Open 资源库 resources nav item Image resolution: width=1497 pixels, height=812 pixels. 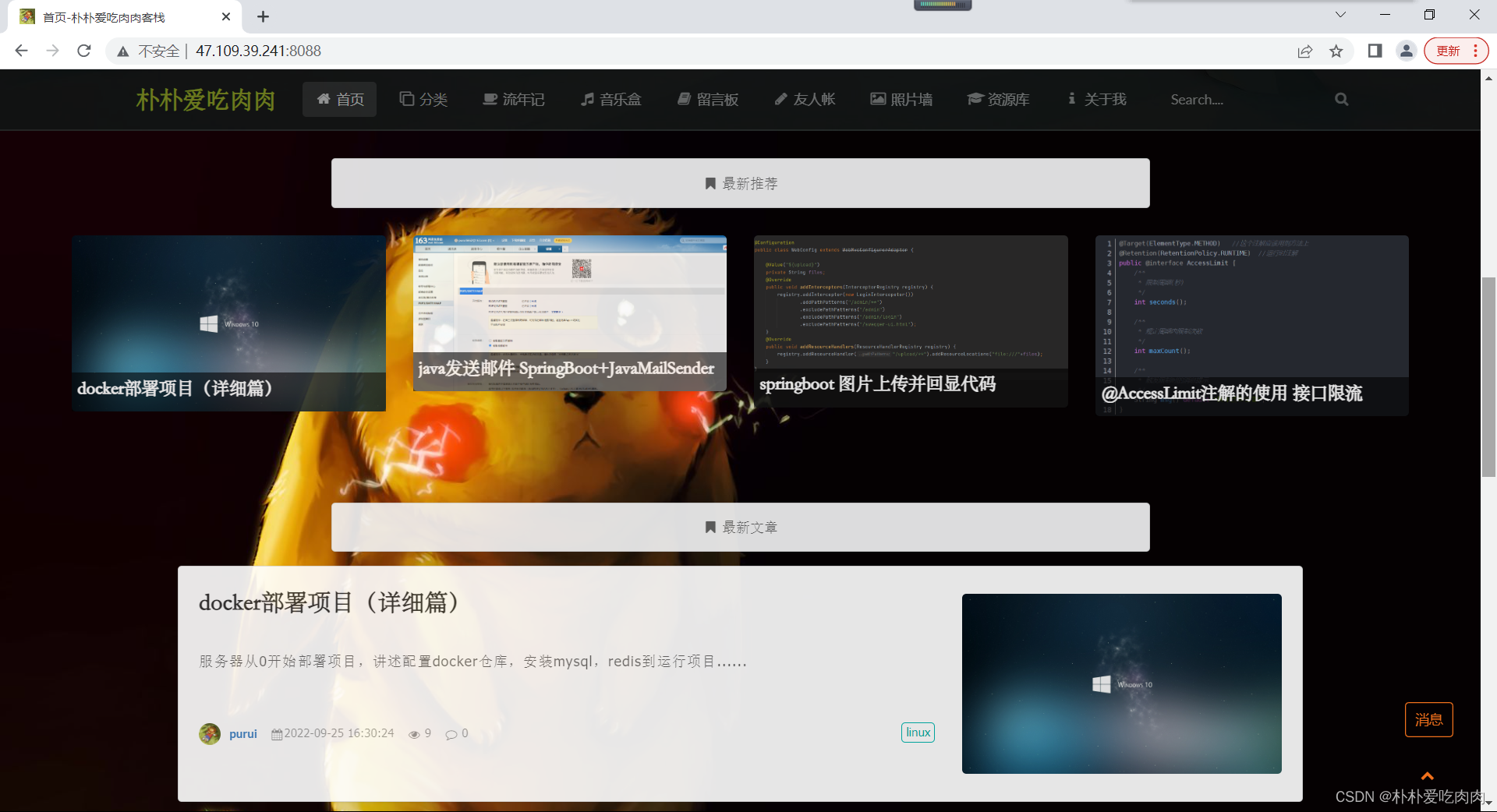[999, 99]
